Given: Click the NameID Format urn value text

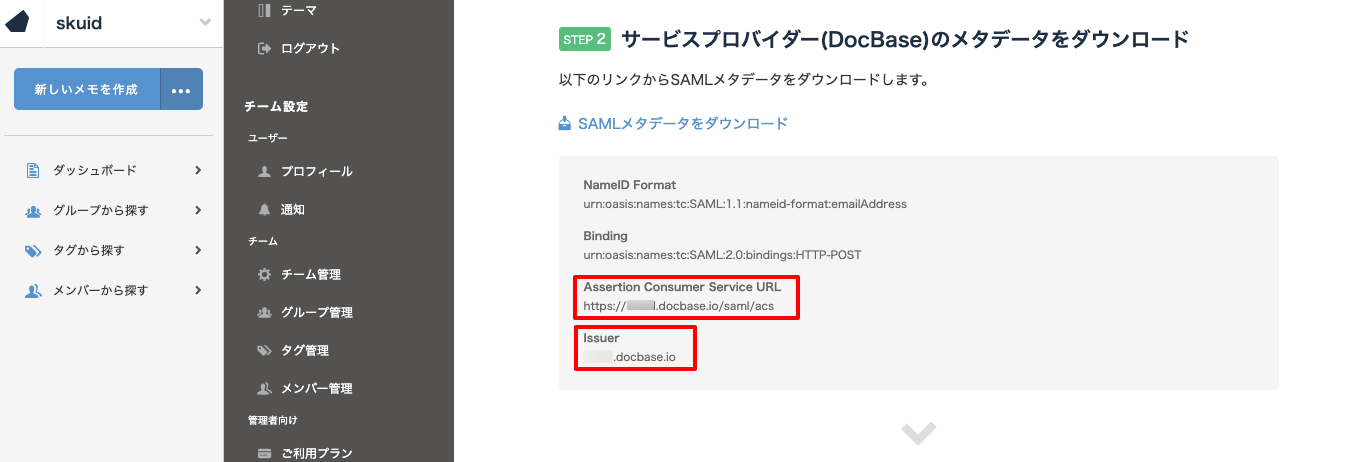Looking at the screenshot, I should pos(745,204).
